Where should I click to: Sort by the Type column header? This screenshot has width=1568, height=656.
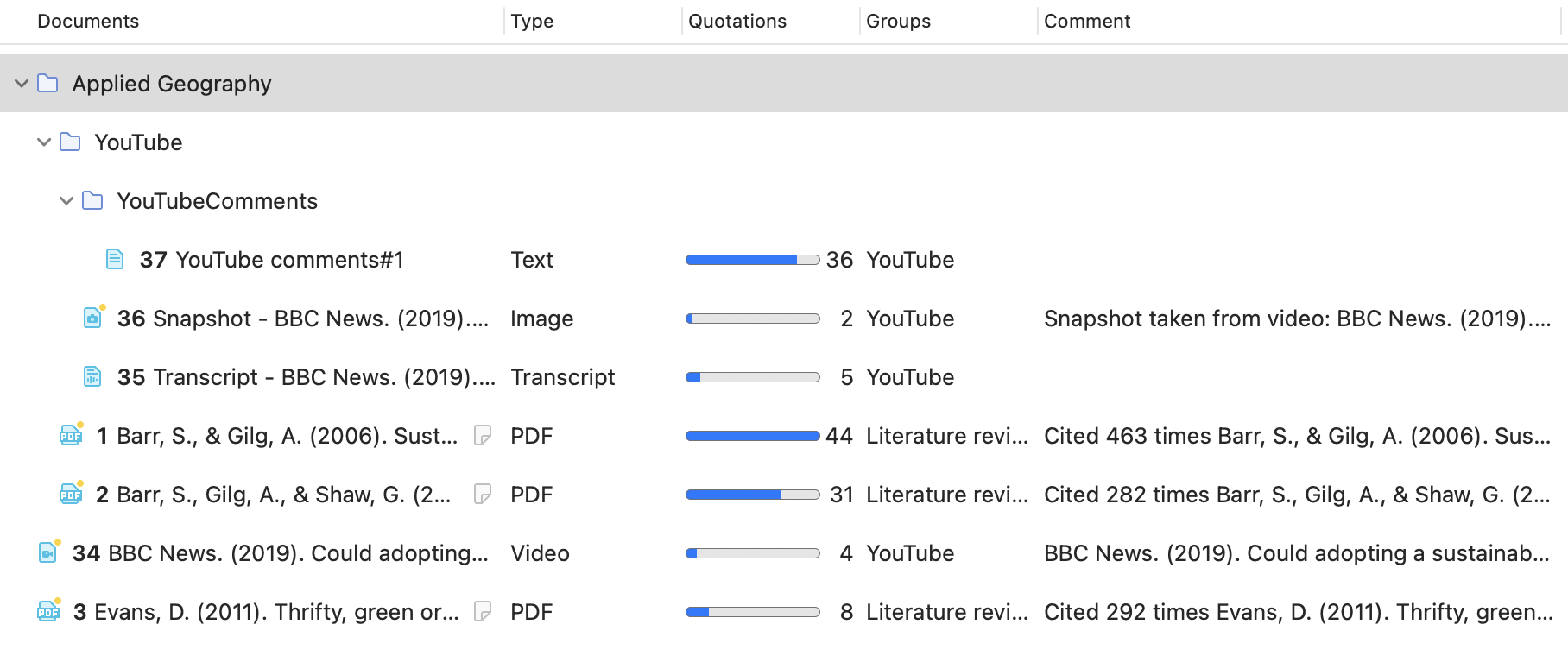point(532,22)
